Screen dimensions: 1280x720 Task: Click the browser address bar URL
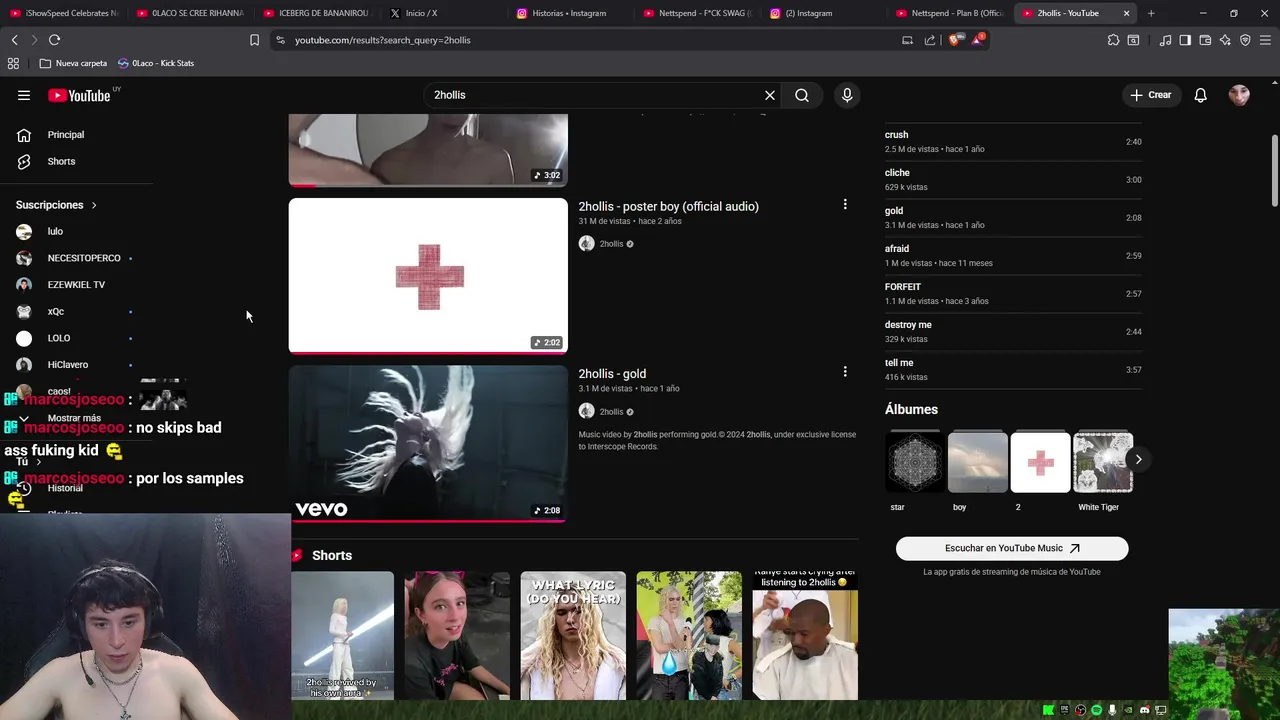383,40
